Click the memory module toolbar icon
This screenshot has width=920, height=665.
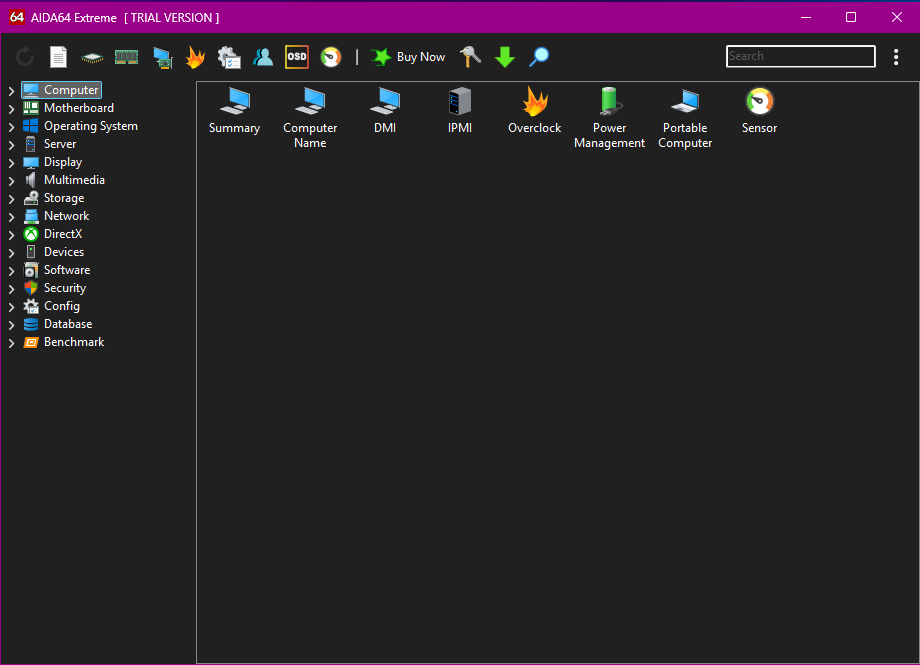126,57
